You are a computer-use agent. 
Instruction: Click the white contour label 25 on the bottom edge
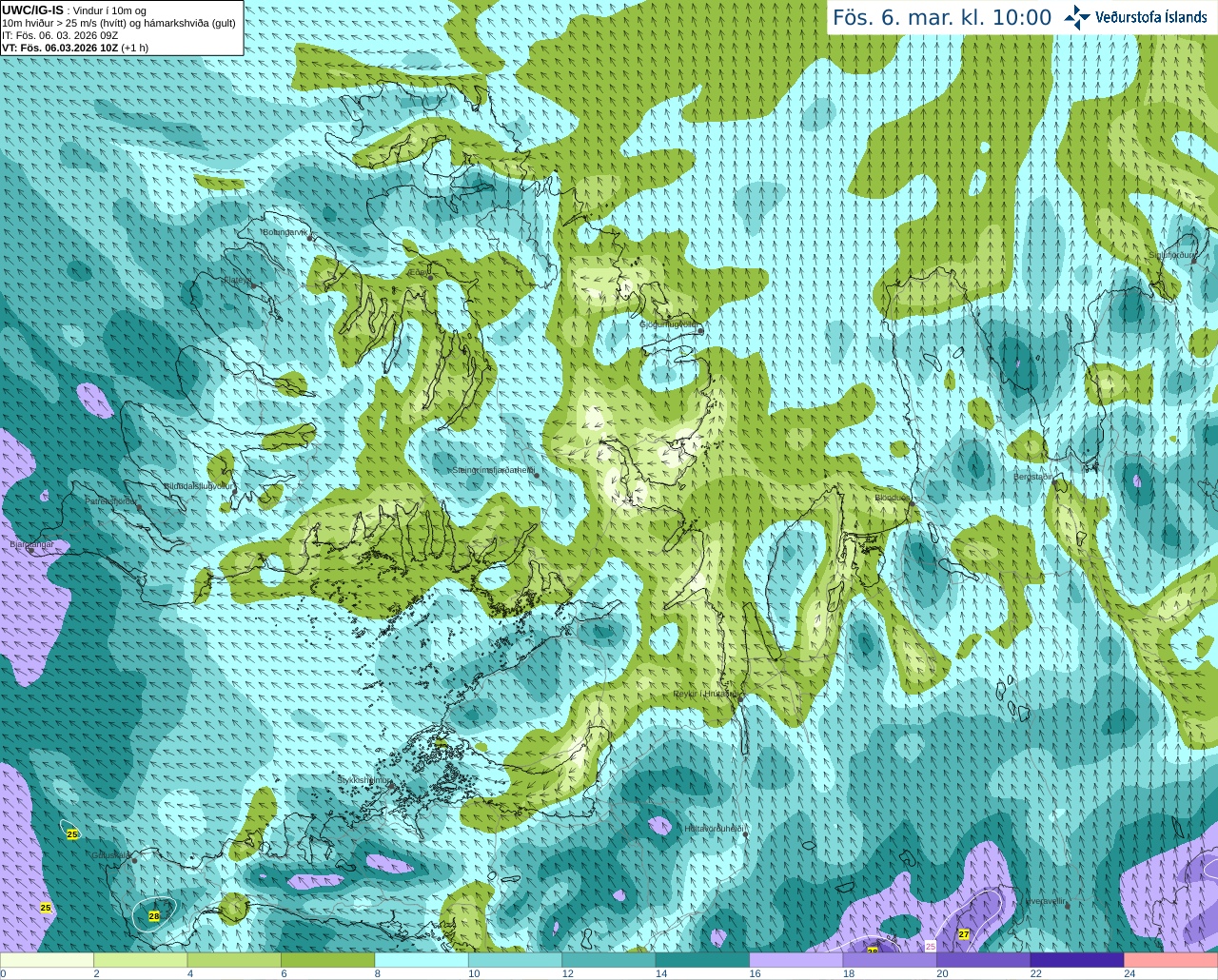click(931, 946)
